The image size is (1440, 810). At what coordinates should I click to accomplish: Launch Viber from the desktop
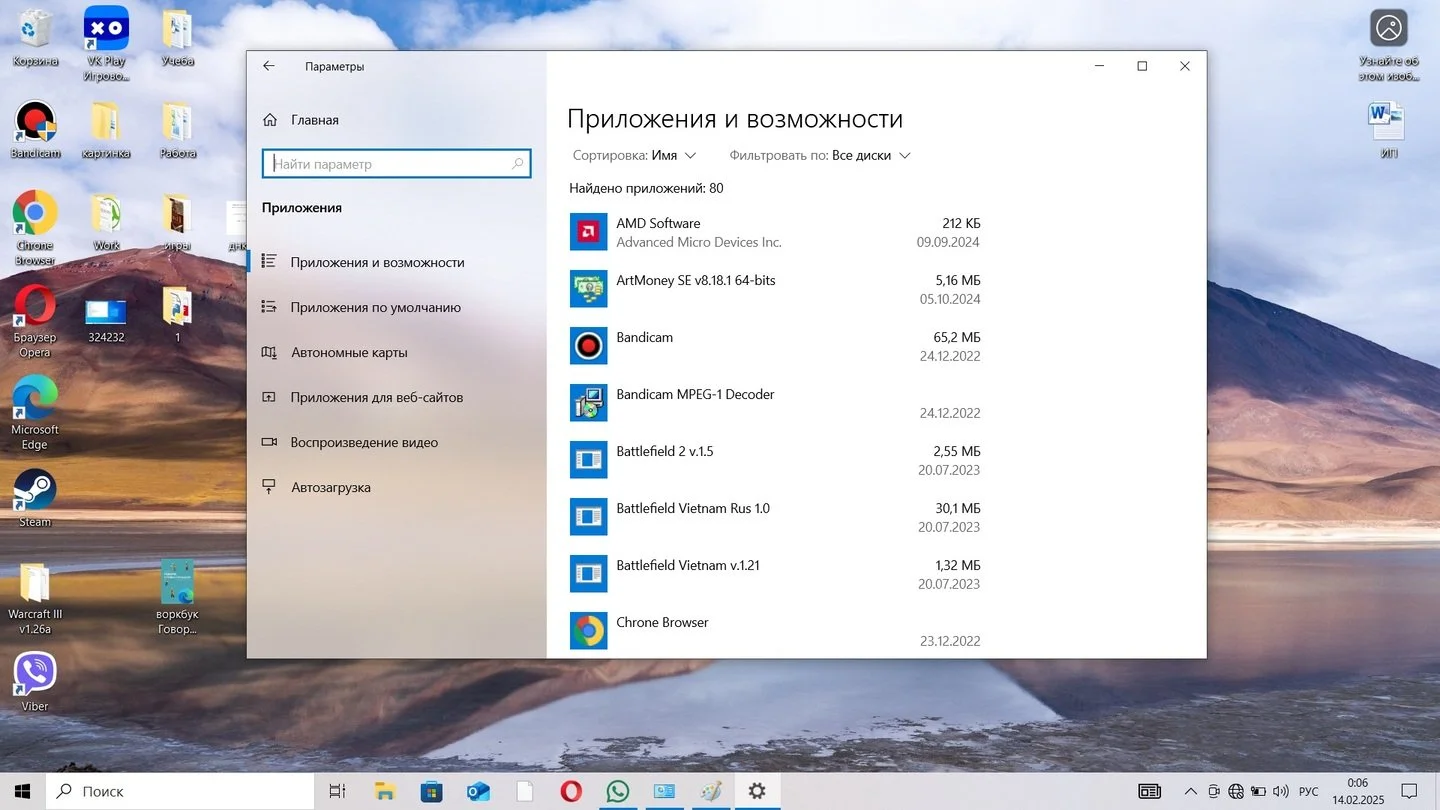click(x=35, y=682)
